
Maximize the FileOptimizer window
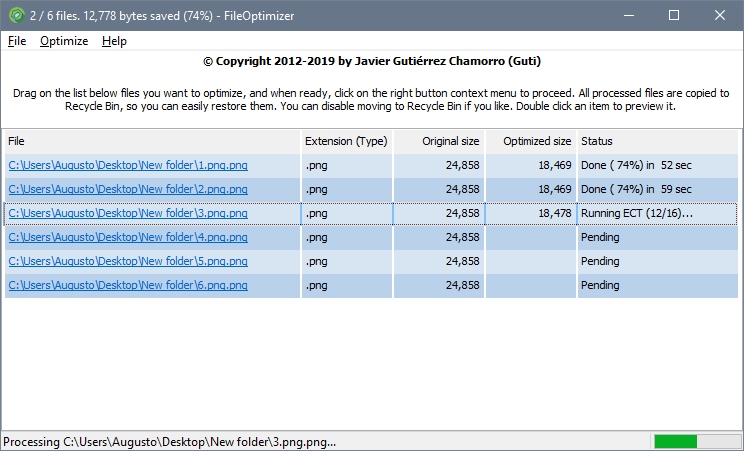[x=674, y=16]
